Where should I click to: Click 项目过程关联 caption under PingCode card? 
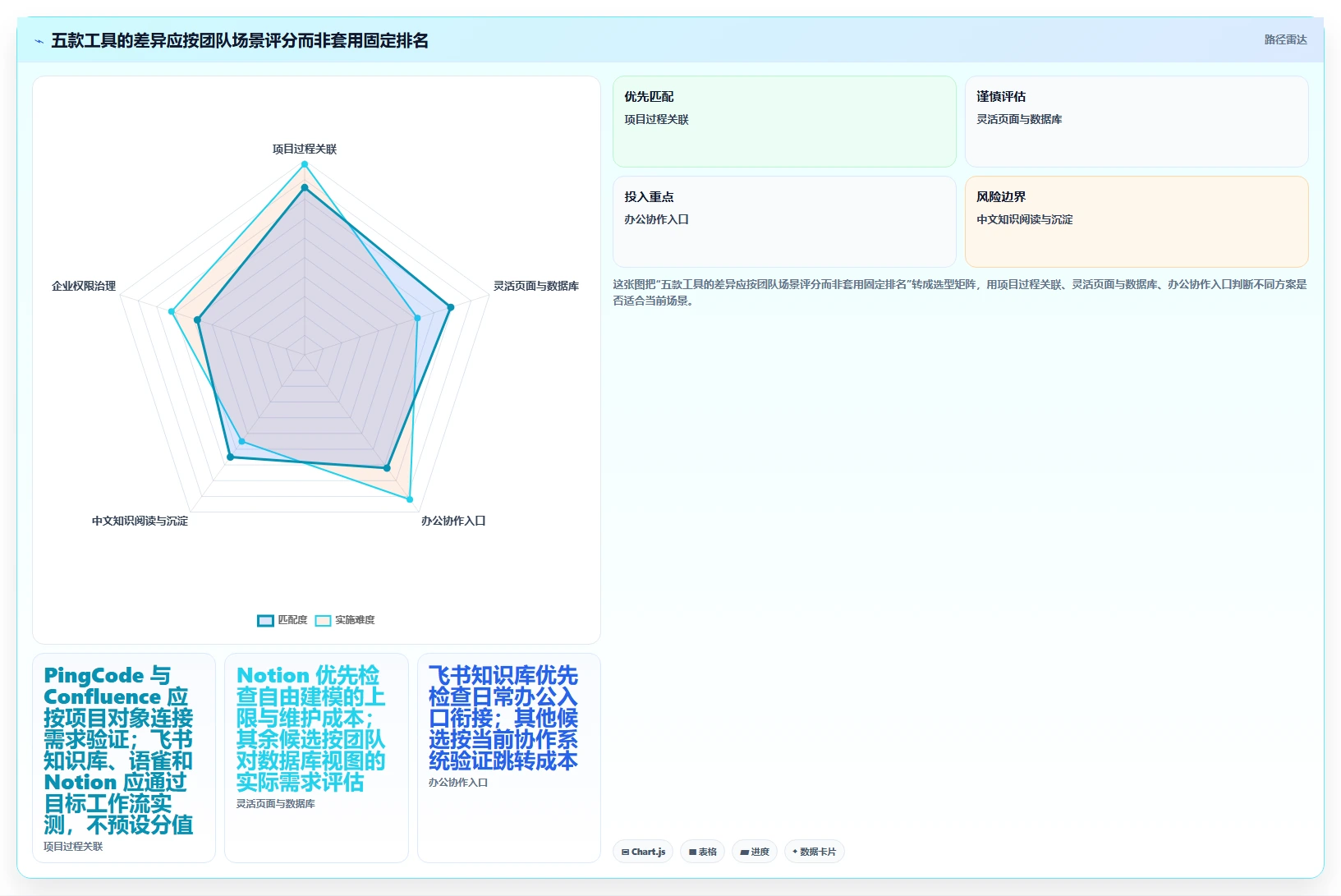pyautogui.click(x=73, y=847)
